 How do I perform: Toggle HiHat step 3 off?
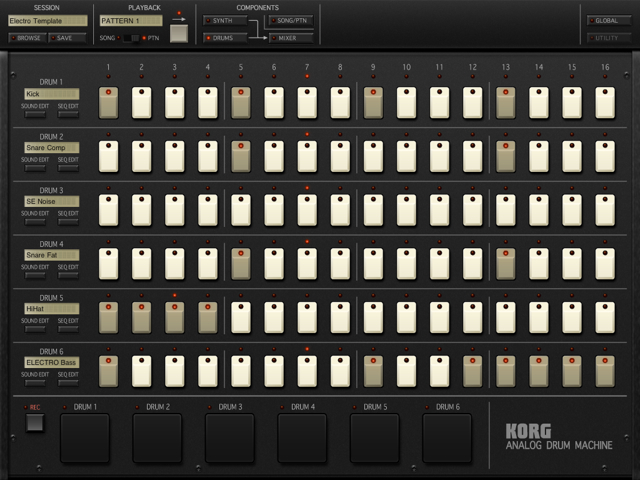pos(174,317)
